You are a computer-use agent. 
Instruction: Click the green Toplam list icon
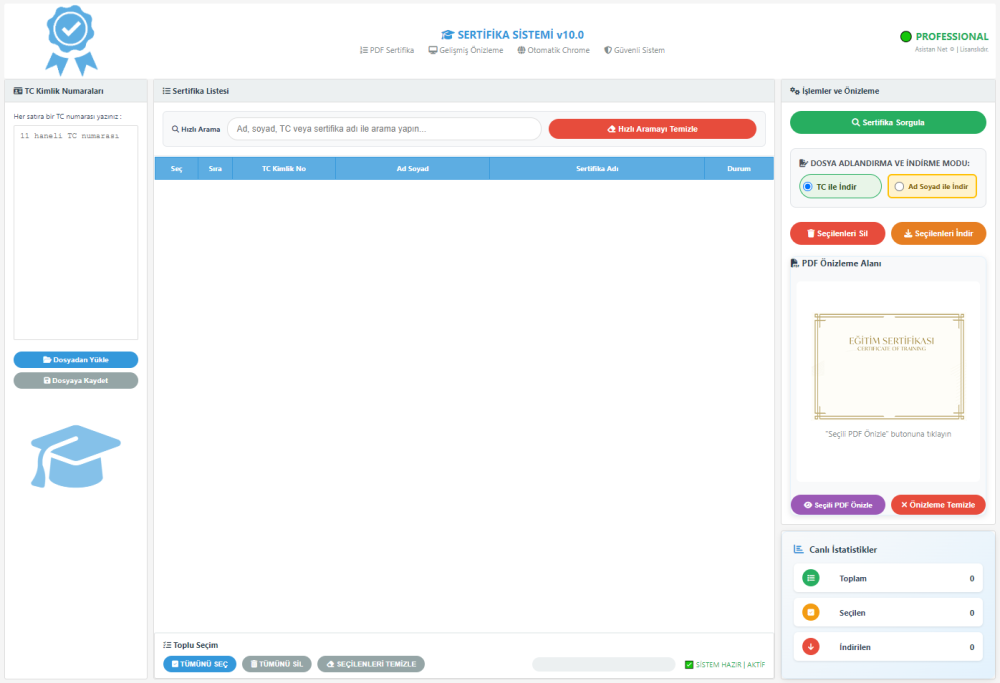[x=811, y=578]
